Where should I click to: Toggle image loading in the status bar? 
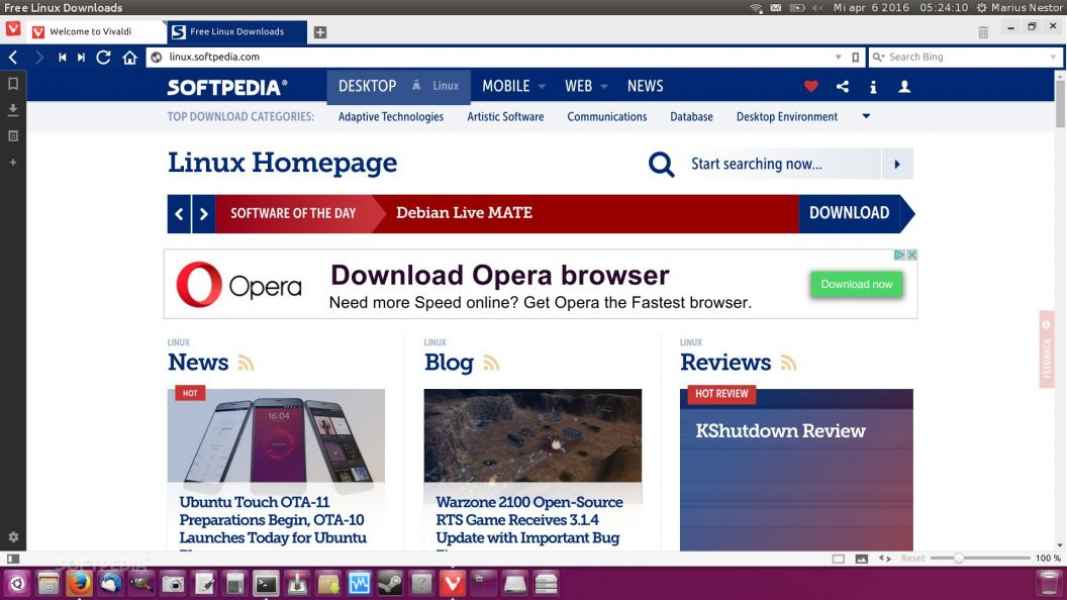coord(861,558)
